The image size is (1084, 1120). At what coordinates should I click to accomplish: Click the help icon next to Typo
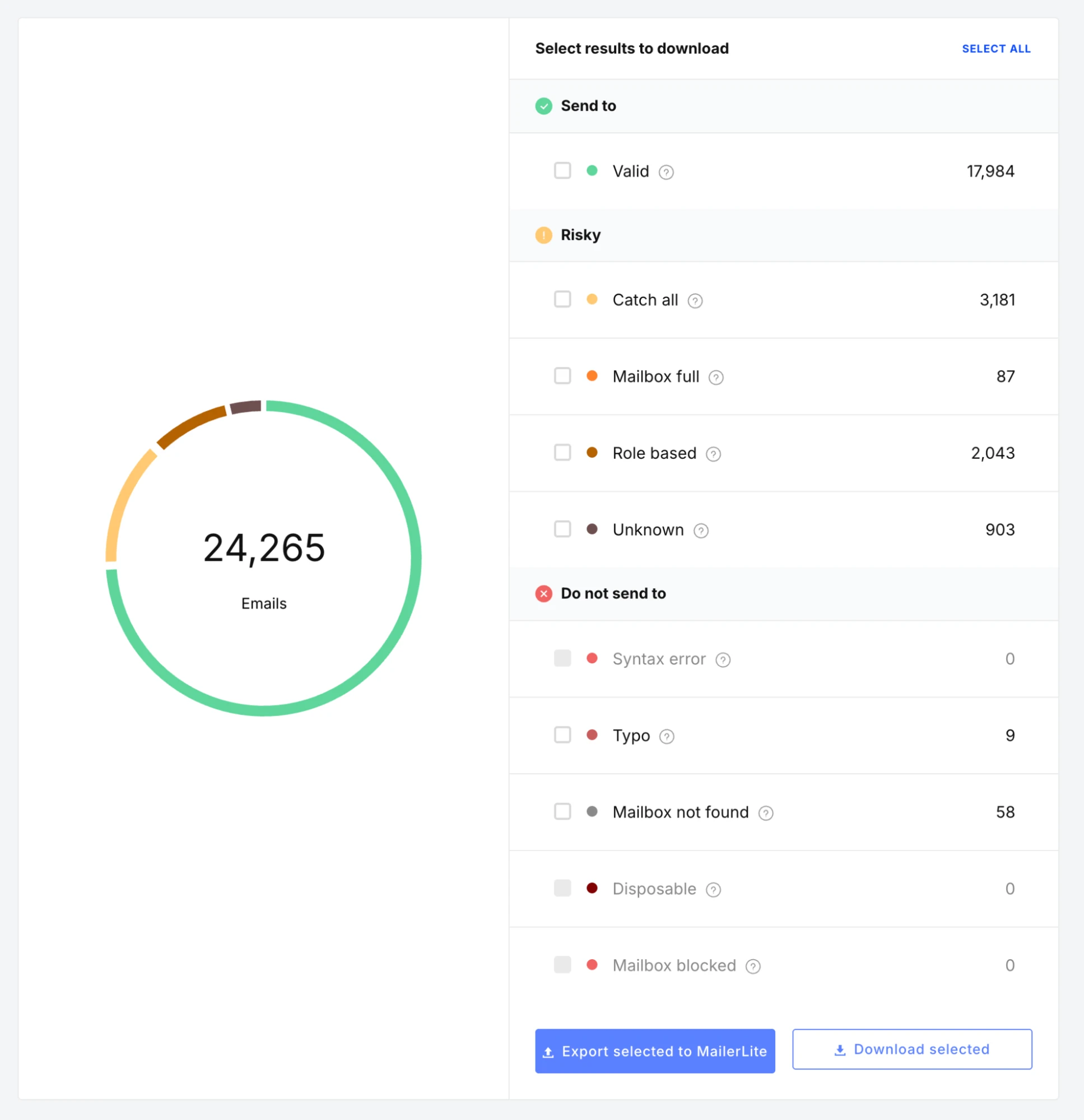click(667, 737)
